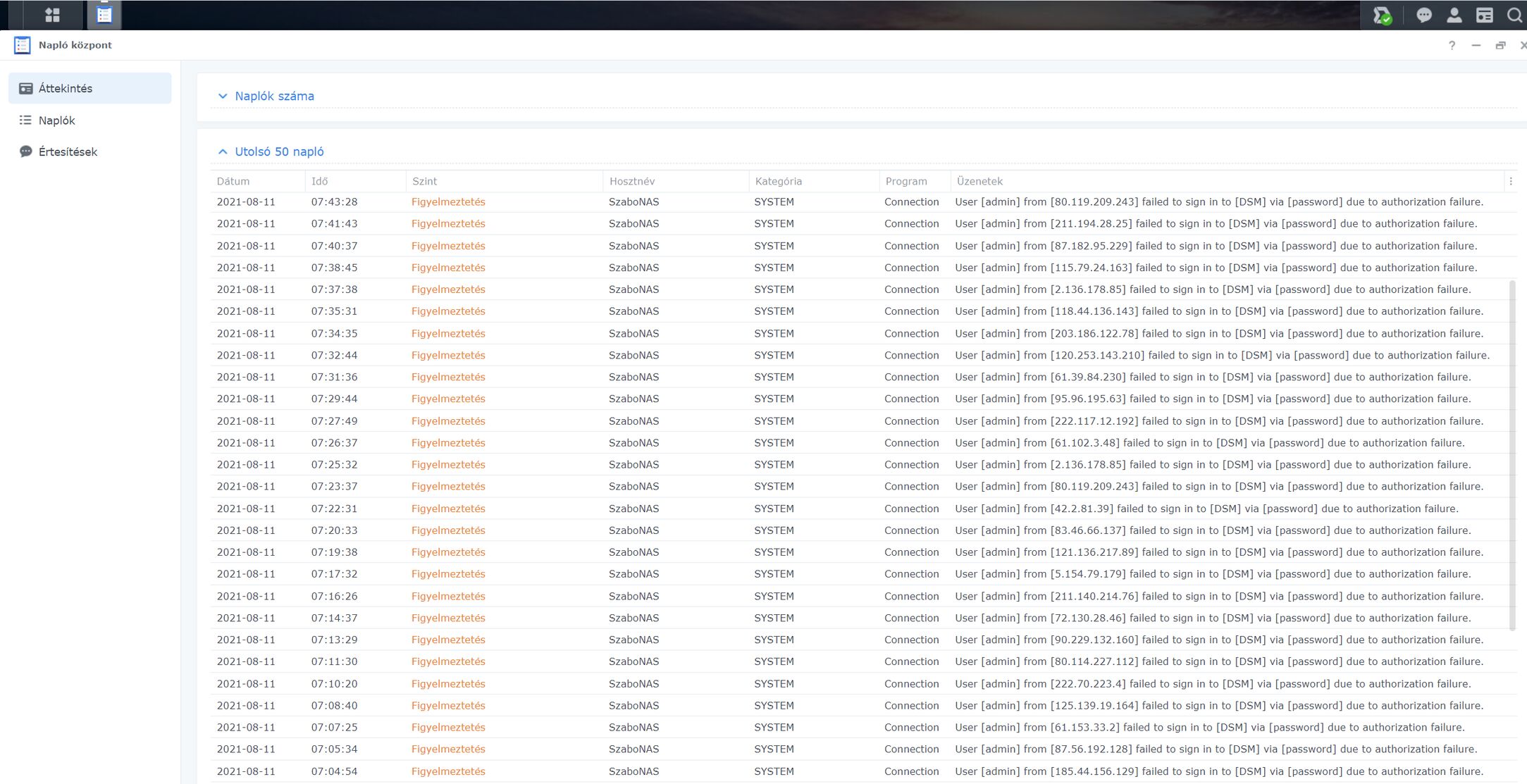Open the notifications speech bubble icon
This screenshot has width=1527, height=784.
pos(1424,15)
